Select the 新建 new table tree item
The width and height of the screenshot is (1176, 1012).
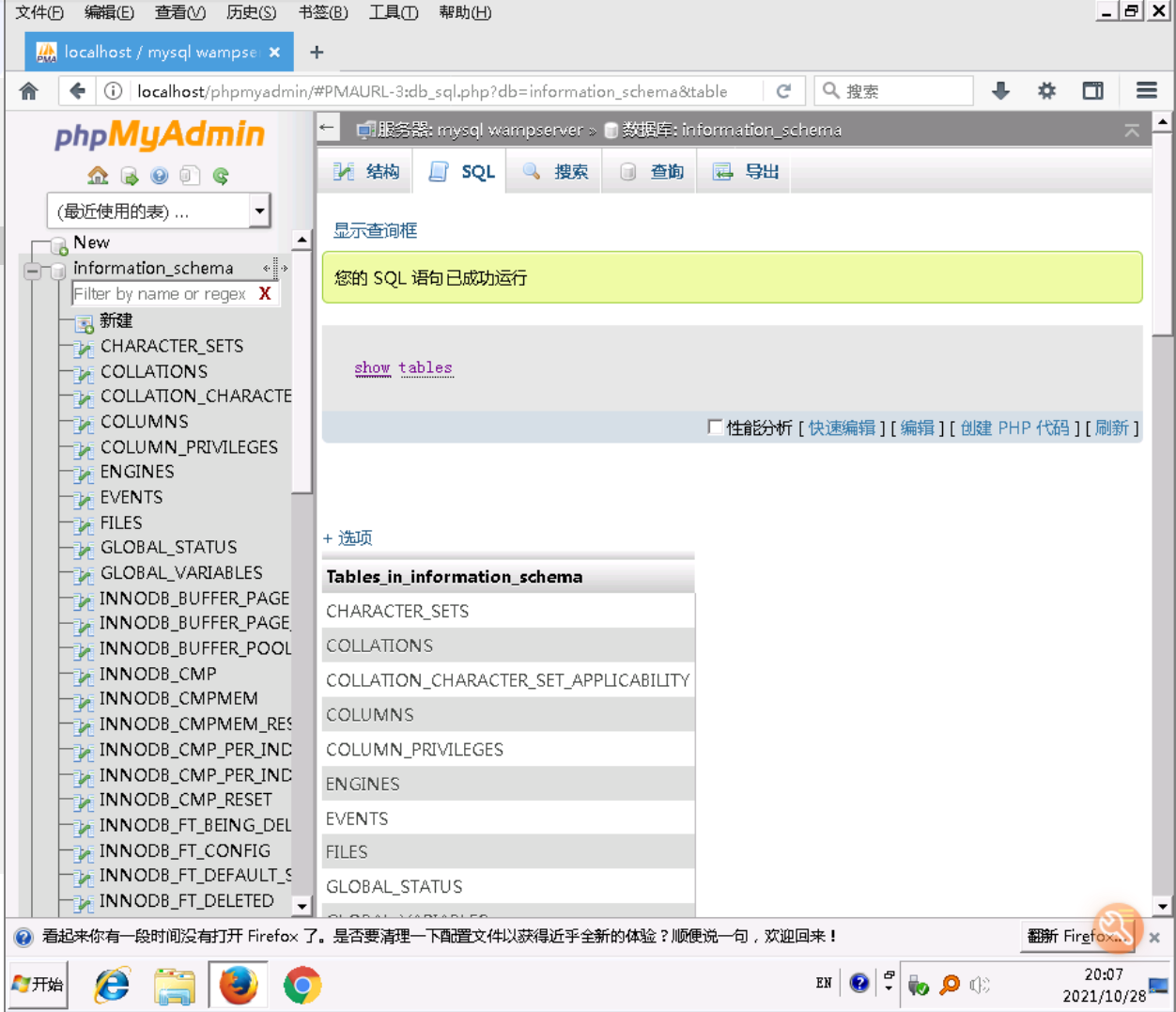[116, 321]
